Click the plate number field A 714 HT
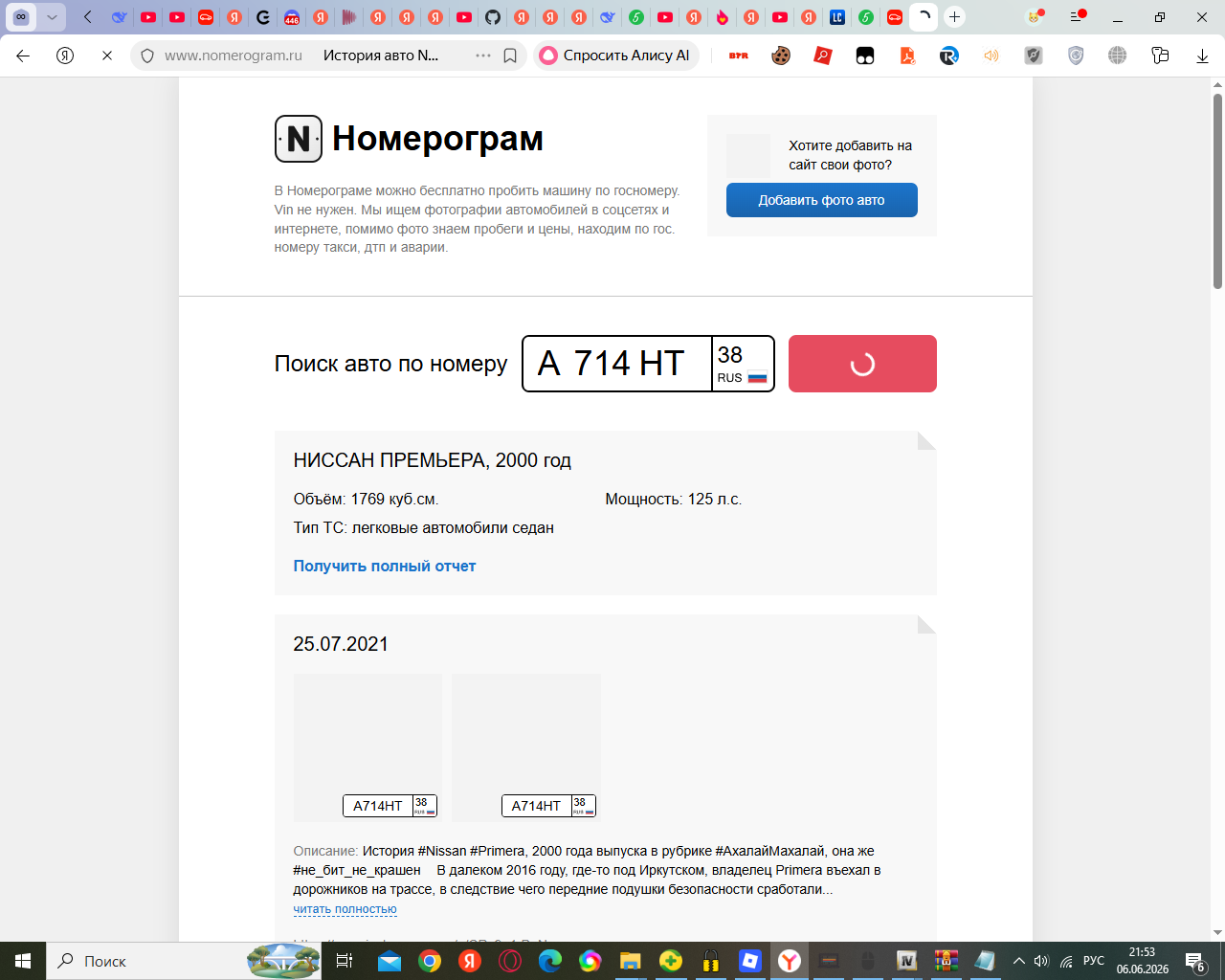 [617, 364]
